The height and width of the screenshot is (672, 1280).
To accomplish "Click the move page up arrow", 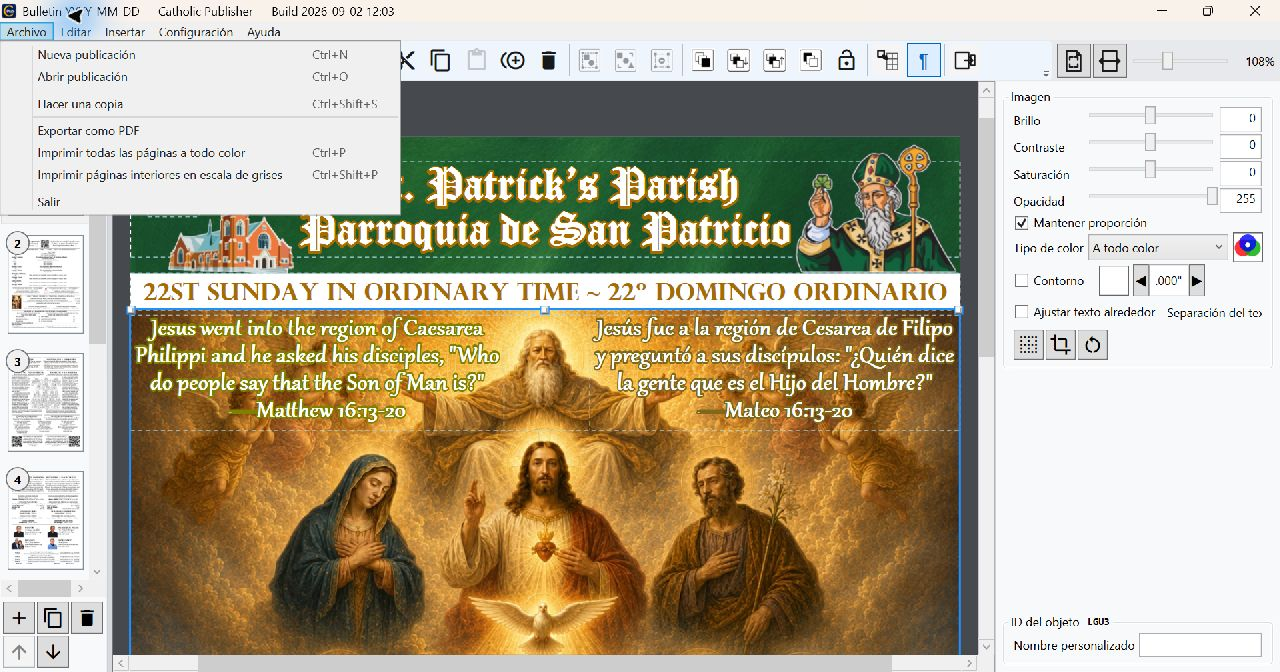I will point(19,652).
